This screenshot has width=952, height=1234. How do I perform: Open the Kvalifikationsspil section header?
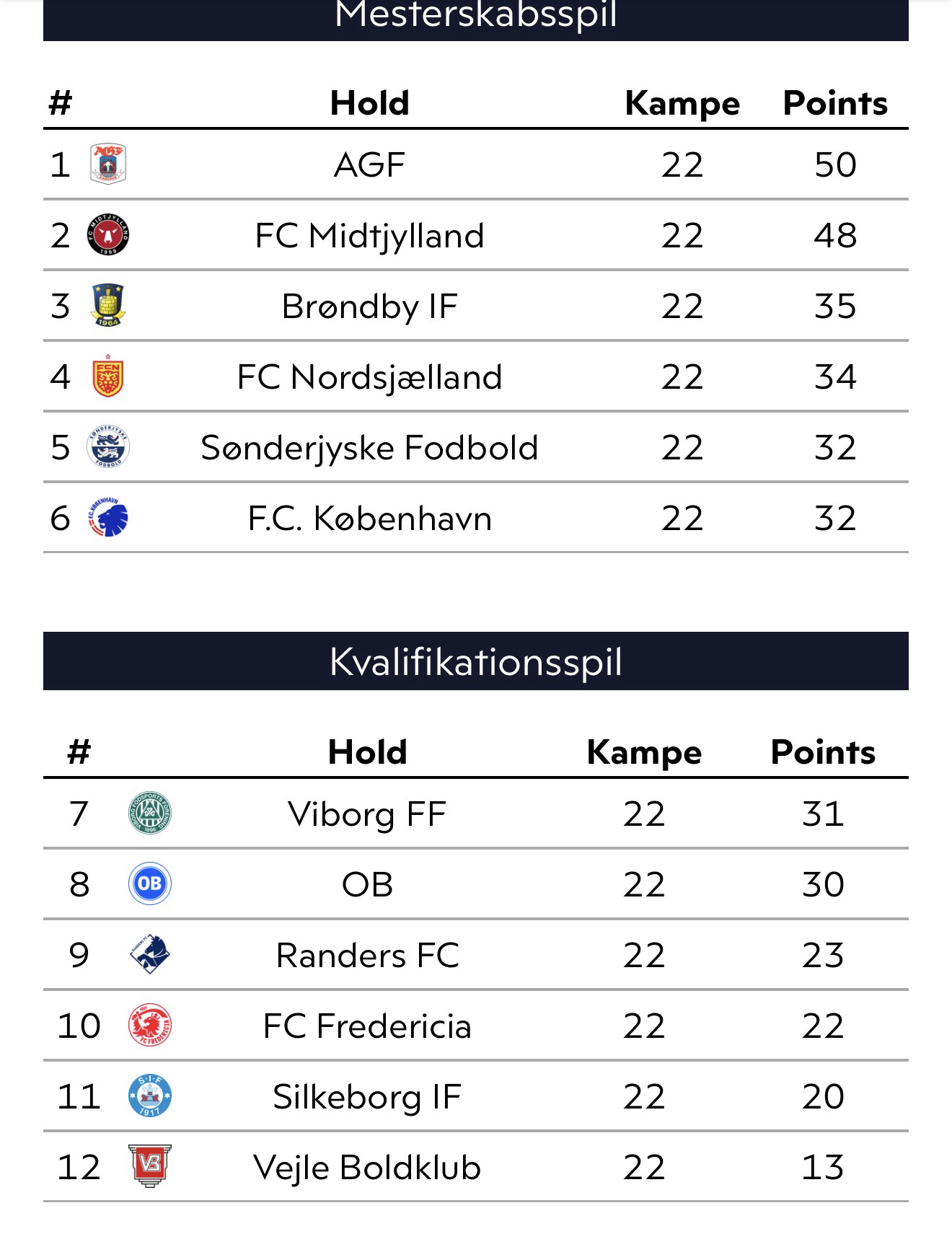pyautogui.click(x=476, y=661)
